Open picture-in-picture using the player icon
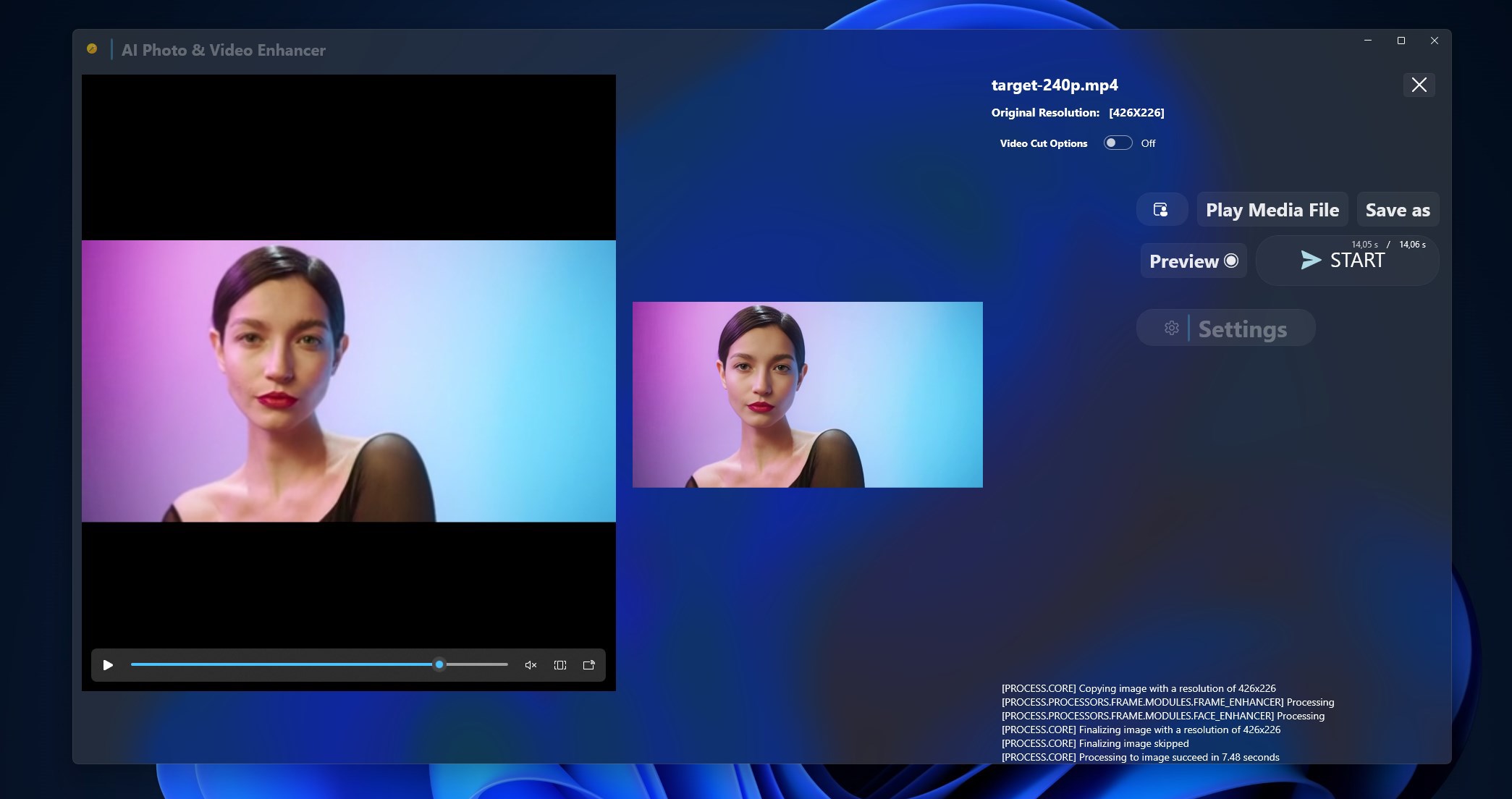The width and height of the screenshot is (1512, 799). tap(588, 664)
